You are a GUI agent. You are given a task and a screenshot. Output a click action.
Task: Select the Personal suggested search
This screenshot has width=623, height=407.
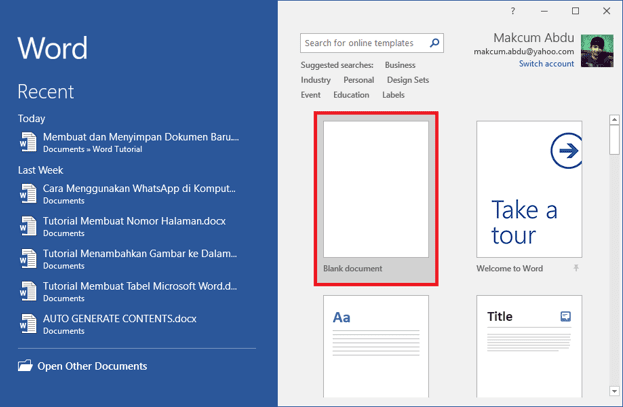359,80
